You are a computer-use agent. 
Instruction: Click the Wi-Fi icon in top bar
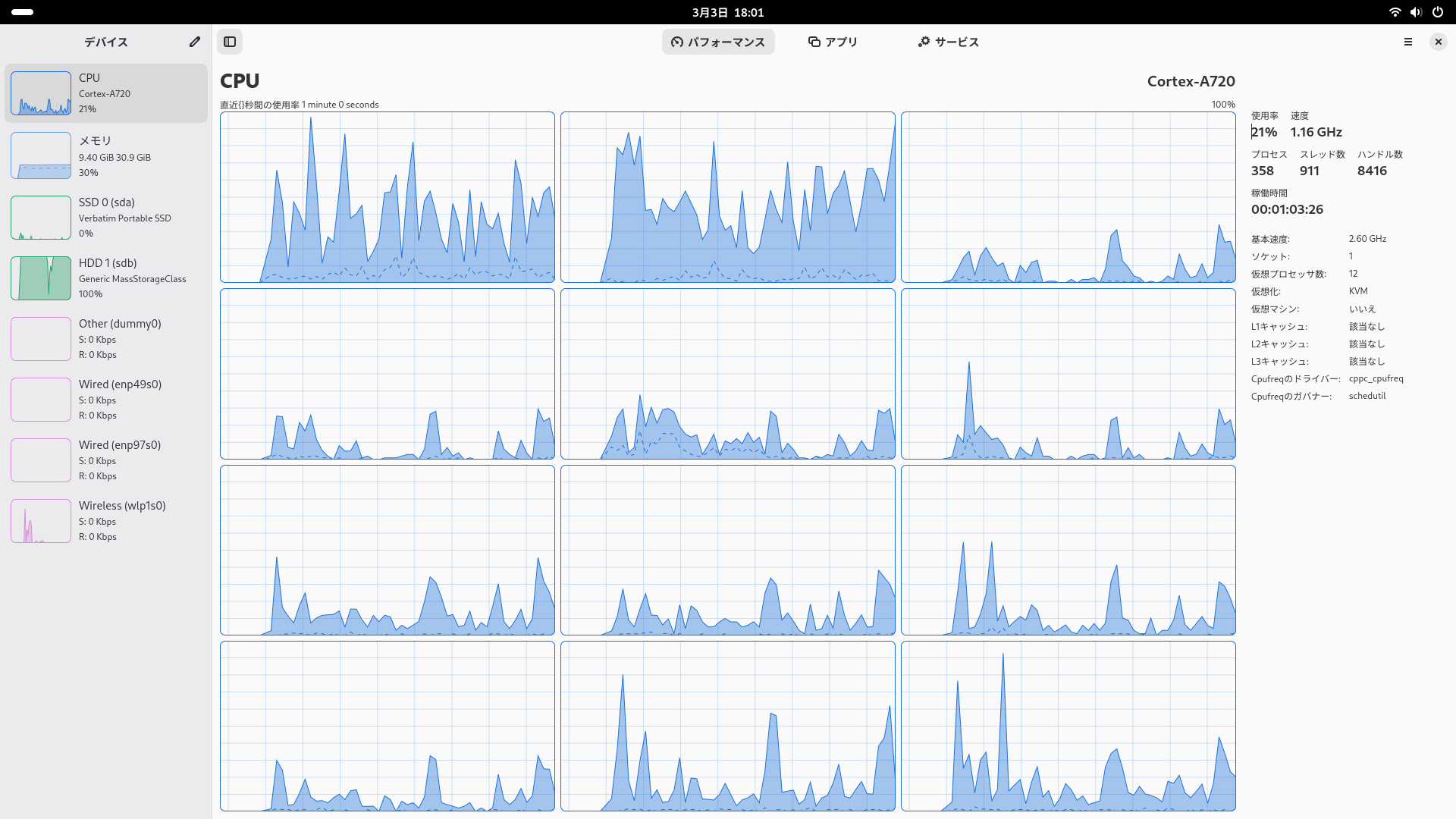click(x=1395, y=12)
